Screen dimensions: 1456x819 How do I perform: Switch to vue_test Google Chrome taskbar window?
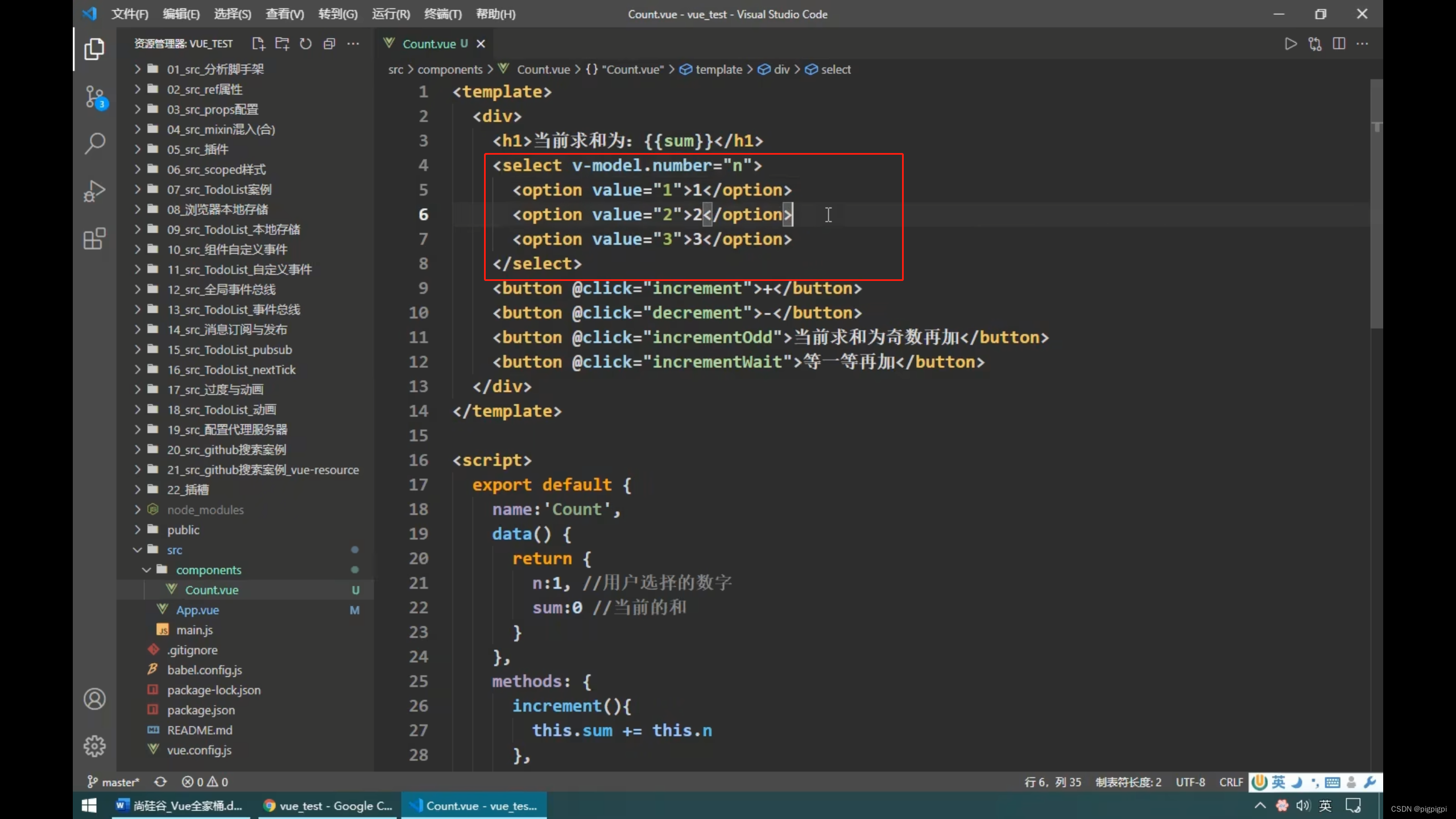(328, 806)
